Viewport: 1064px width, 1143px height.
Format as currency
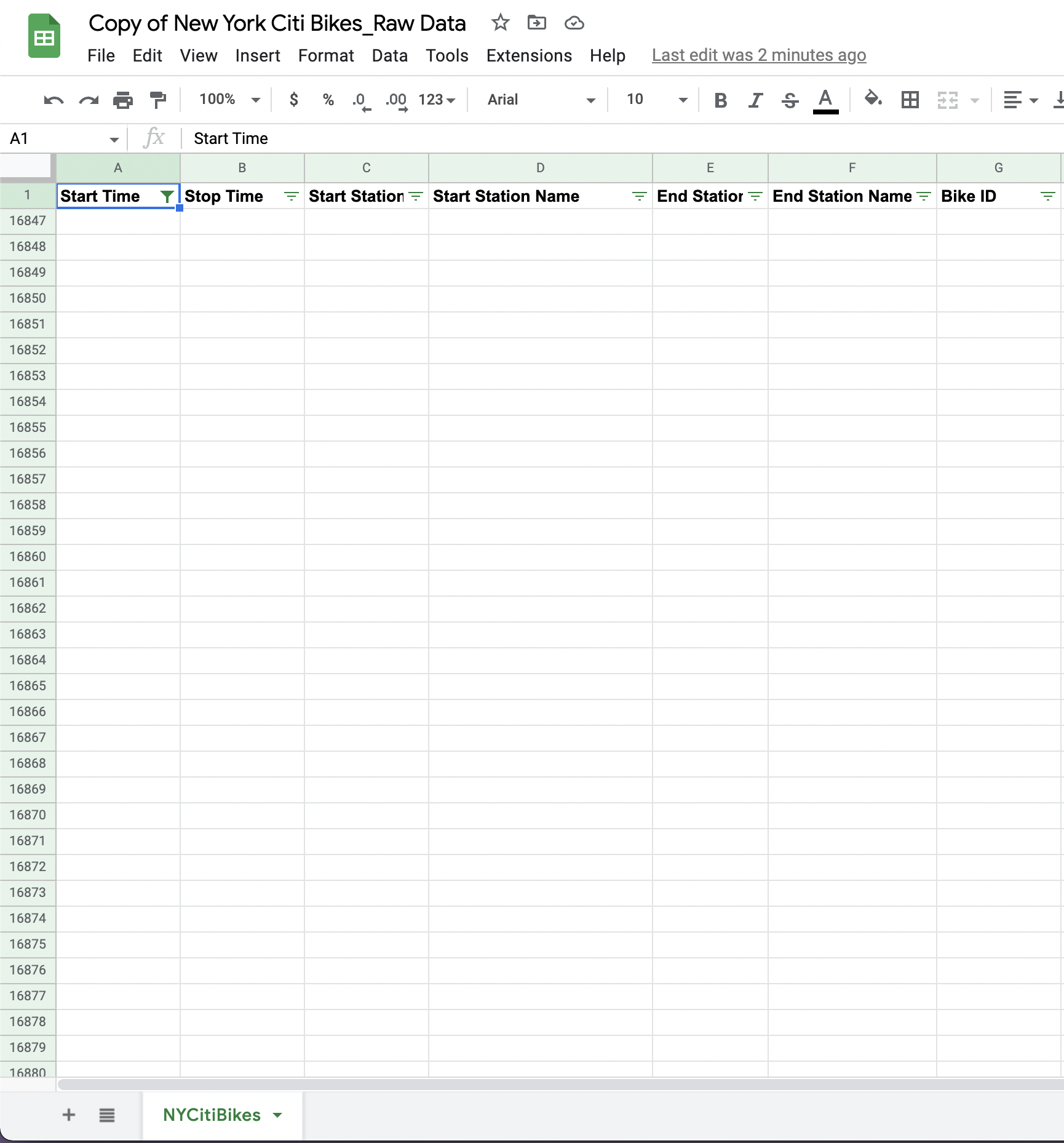tap(293, 100)
